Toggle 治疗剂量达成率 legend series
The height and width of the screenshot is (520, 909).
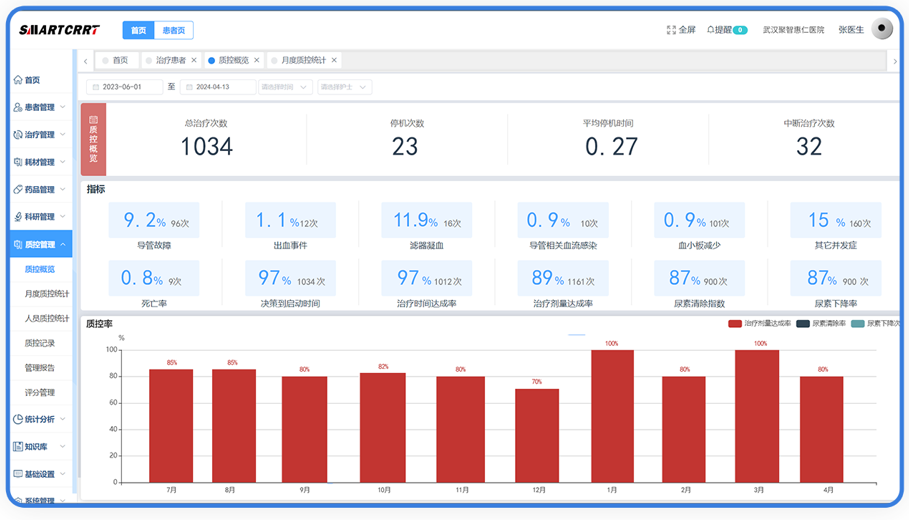pos(759,323)
